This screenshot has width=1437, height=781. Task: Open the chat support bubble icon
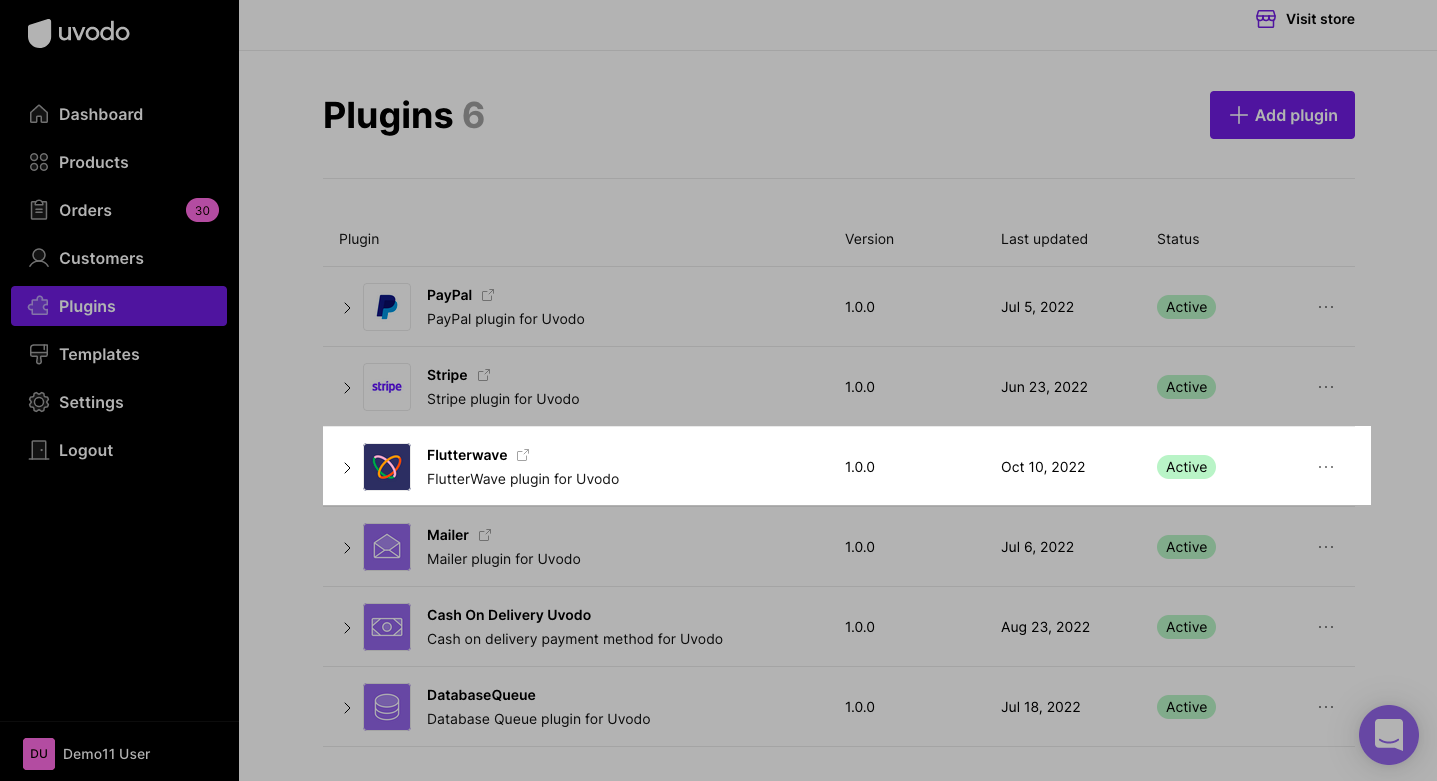pyautogui.click(x=1388, y=735)
